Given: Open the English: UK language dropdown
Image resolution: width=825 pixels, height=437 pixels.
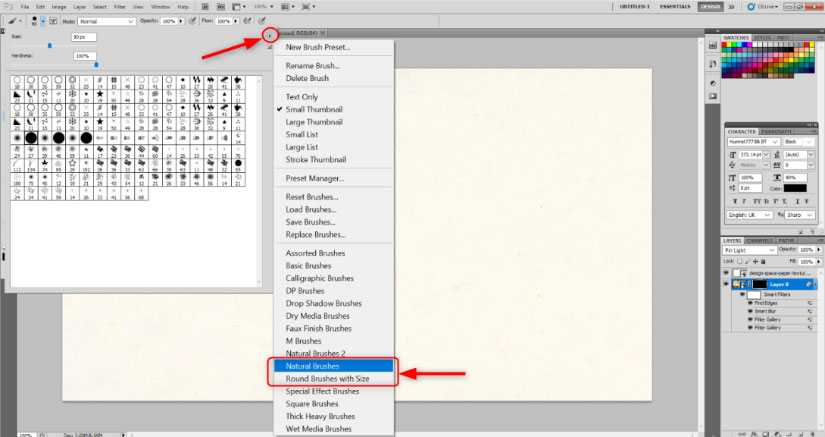Looking at the screenshot, I should pyautogui.click(x=750, y=215).
